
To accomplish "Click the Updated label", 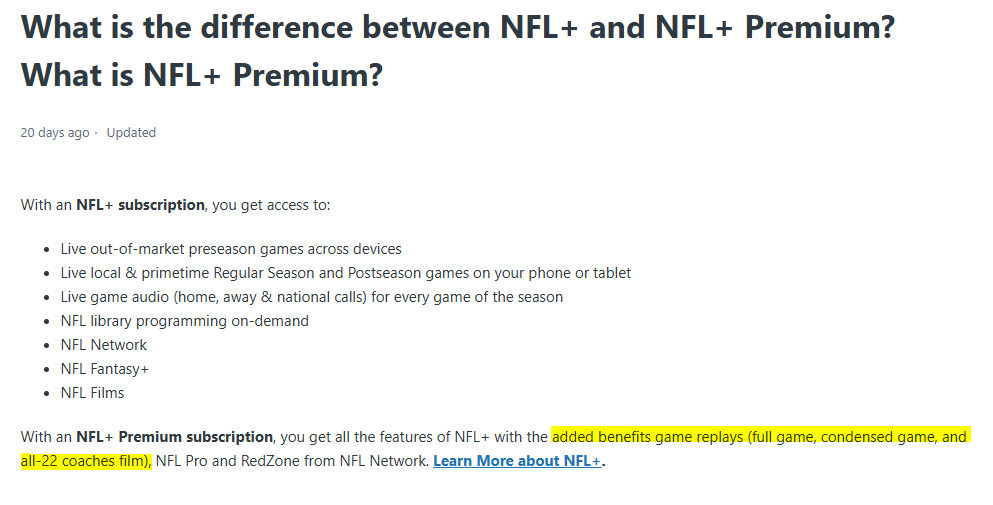I will (x=131, y=132).
